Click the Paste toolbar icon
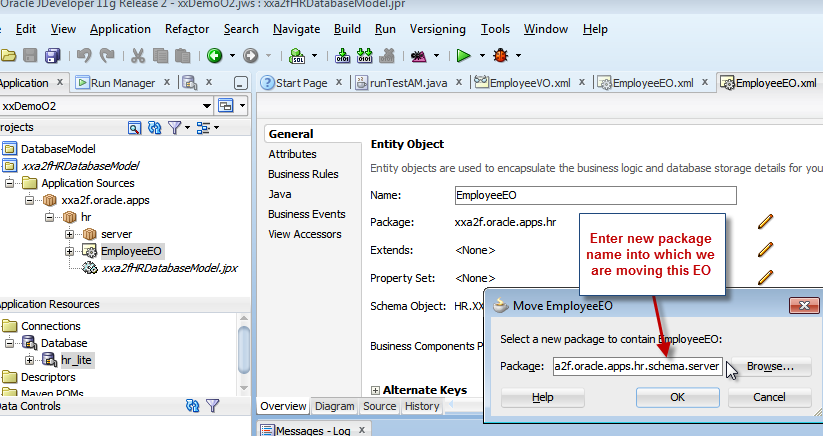The image size is (823, 436). click(x=182, y=55)
